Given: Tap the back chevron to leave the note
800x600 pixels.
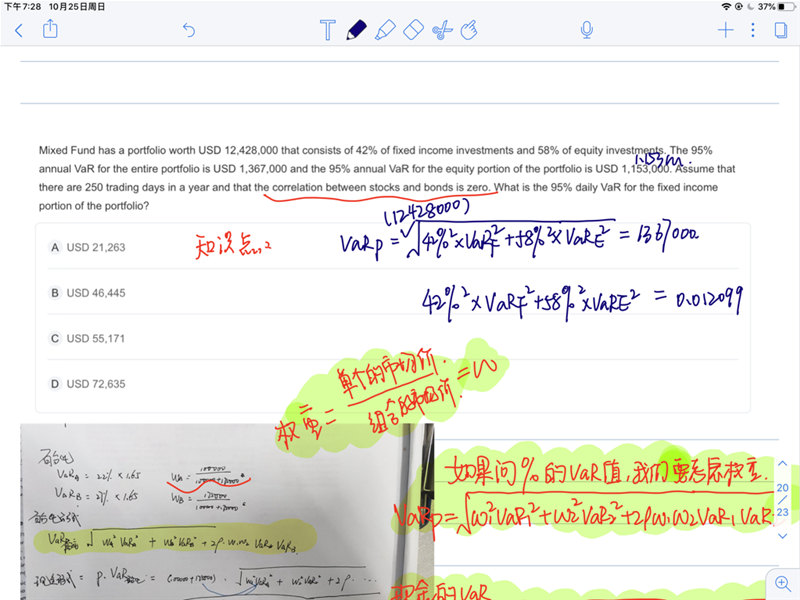Looking at the screenshot, I should pyautogui.click(x=18, y=30).
